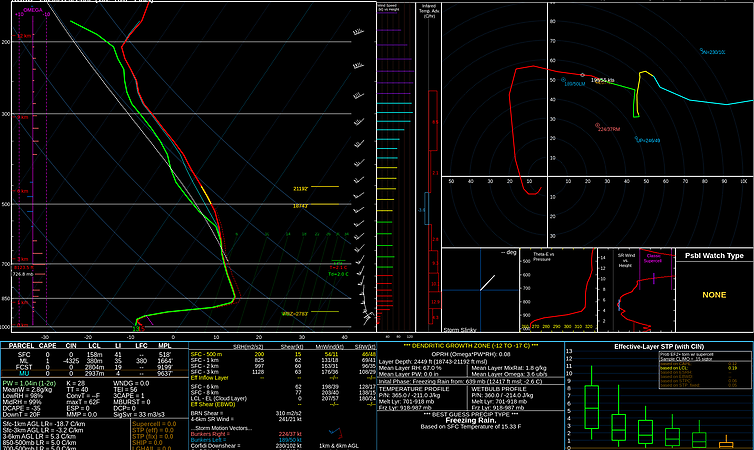The image size is (754, 450).
Task: Open the SR Wind vs Height inset
Action: coord(636,290)
